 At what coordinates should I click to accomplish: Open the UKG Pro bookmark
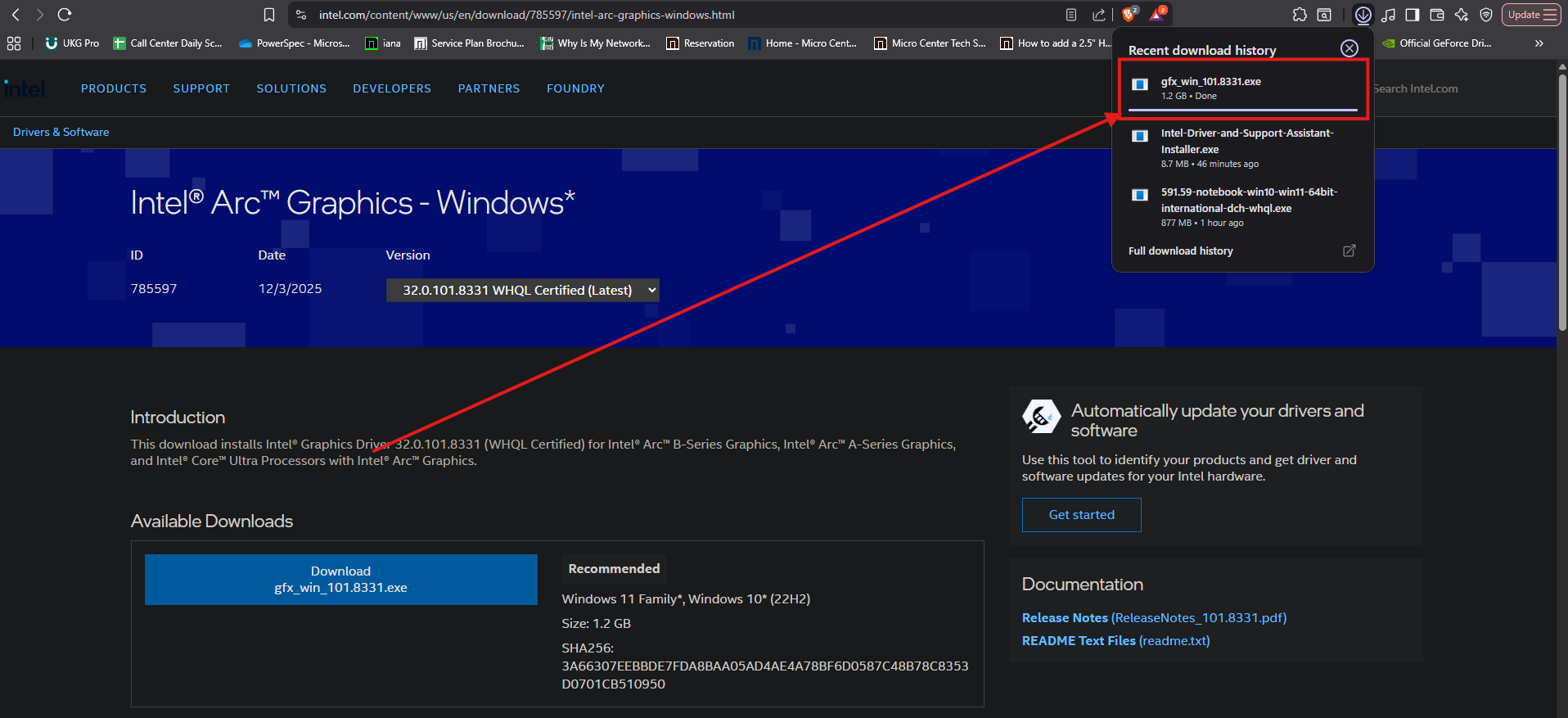(72, 43)
